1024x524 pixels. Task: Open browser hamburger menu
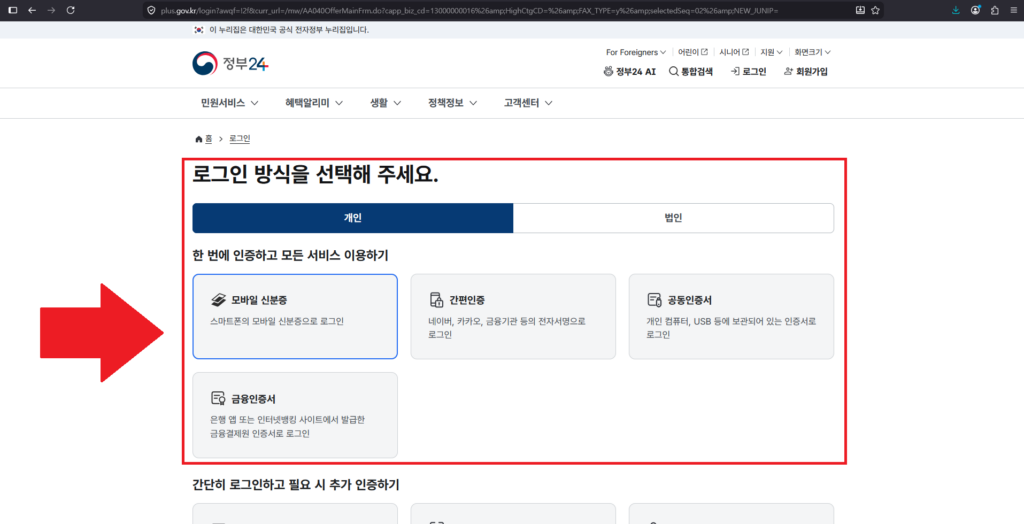tap(1013, 10)
